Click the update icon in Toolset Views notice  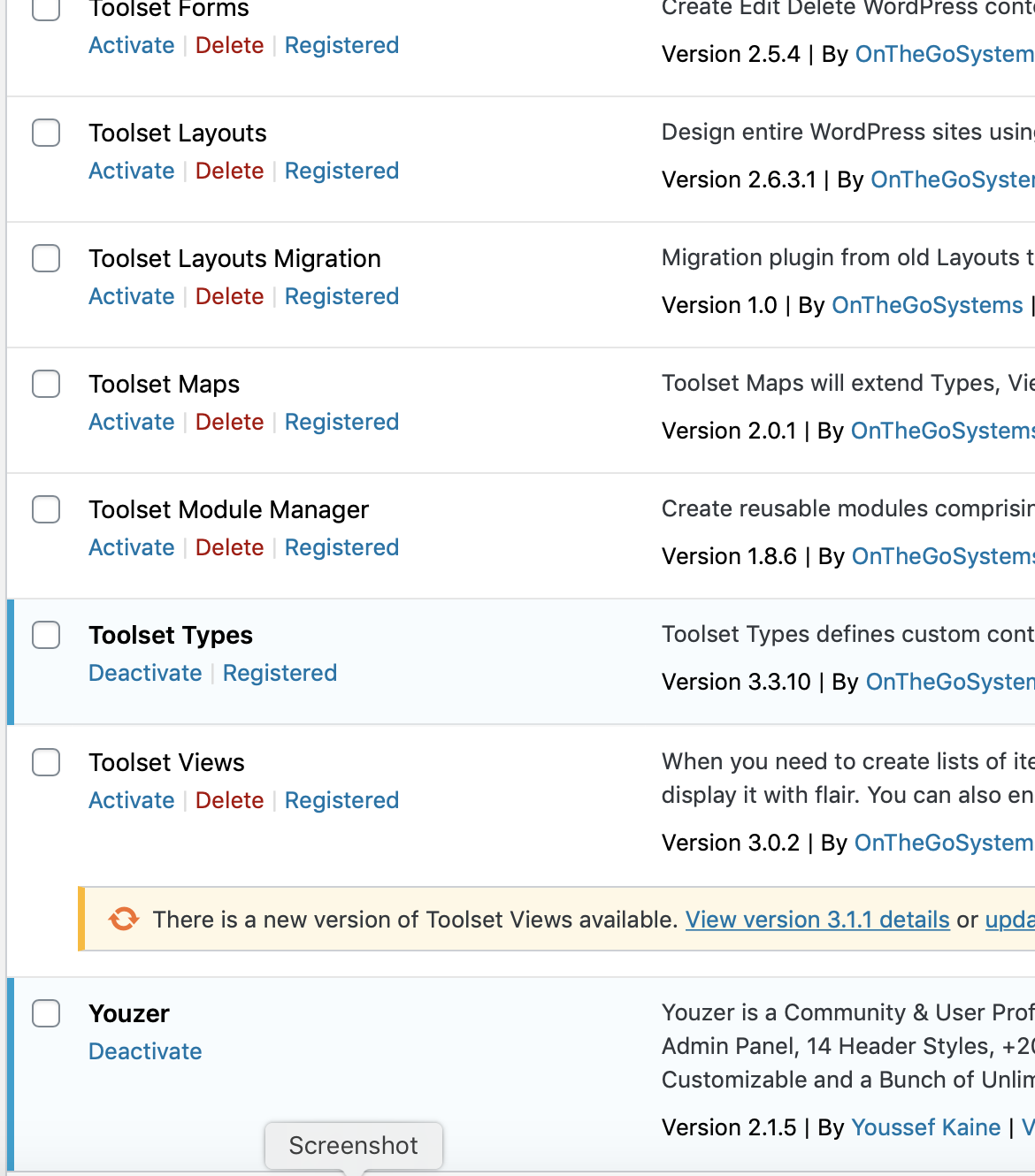[124, 920]
